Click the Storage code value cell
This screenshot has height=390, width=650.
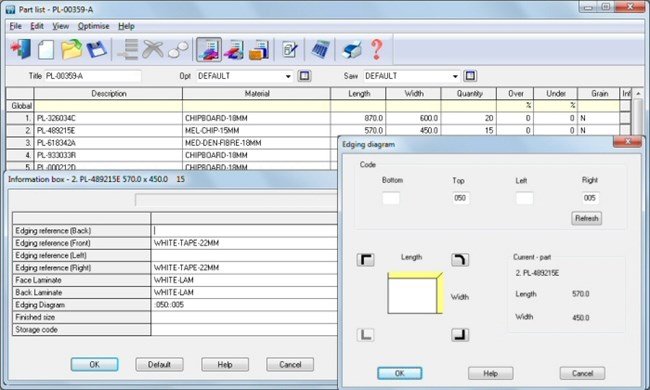(245, 329)
